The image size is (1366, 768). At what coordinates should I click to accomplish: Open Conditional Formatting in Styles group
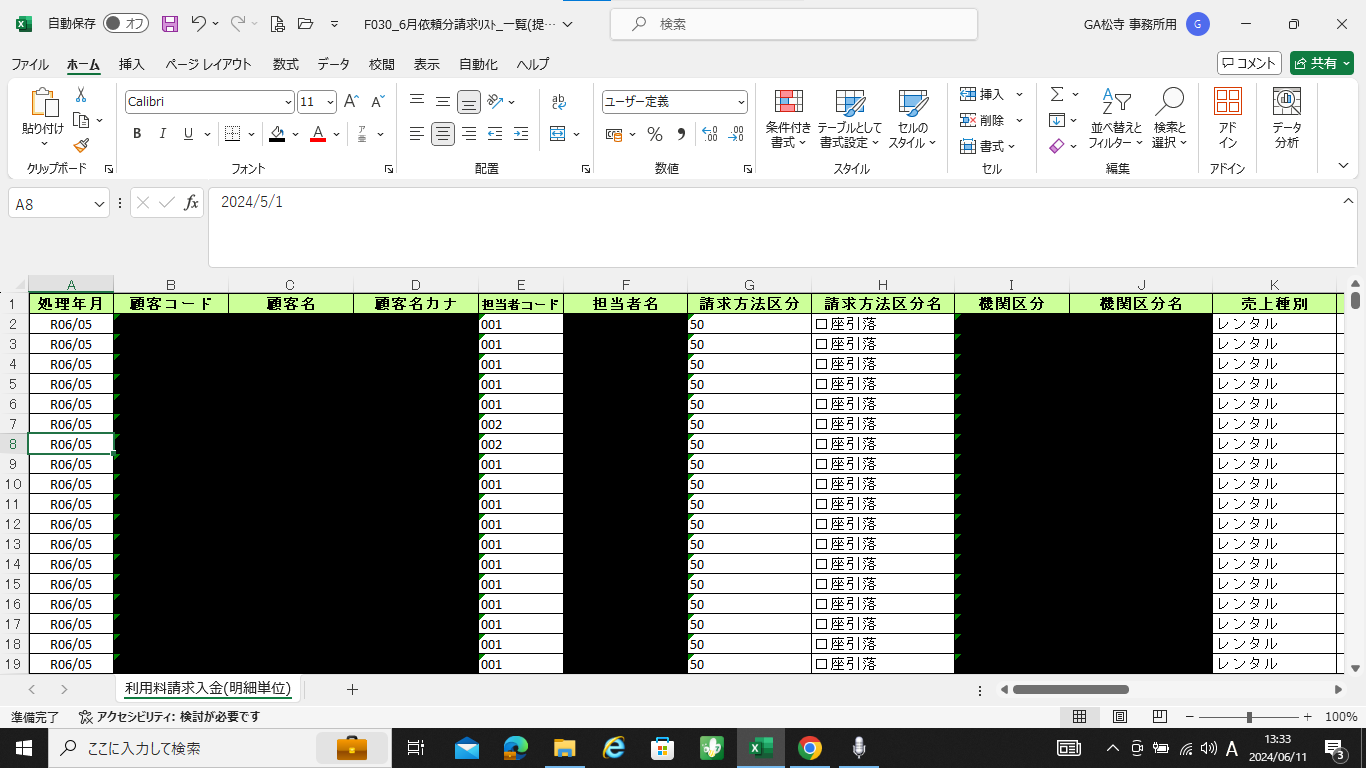click(788, 119)
